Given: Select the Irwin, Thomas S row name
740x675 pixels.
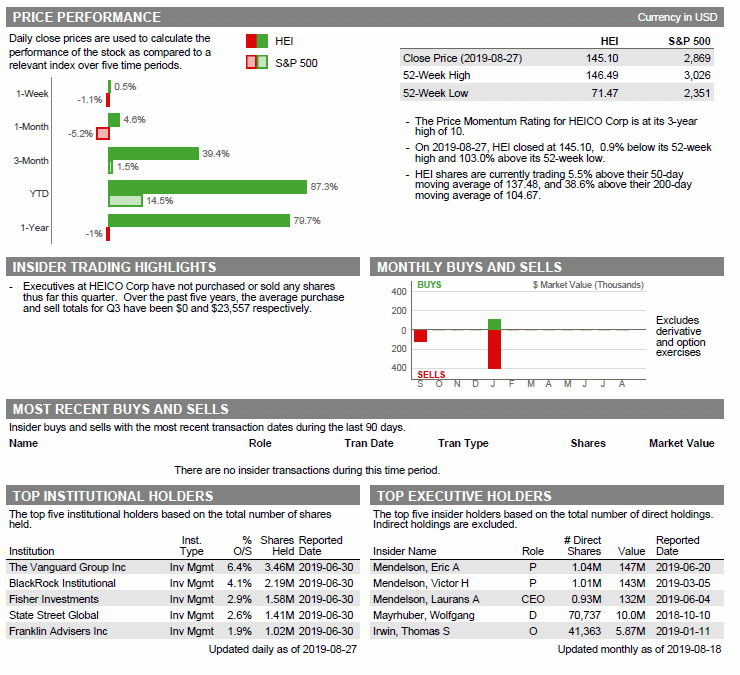Looking at the screenshot, I should [411, 632].
